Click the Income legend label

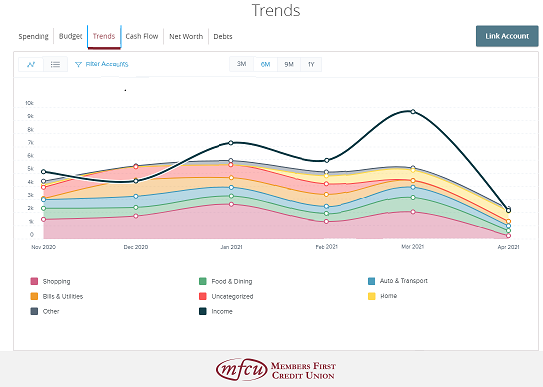click(x=222, y=311)
